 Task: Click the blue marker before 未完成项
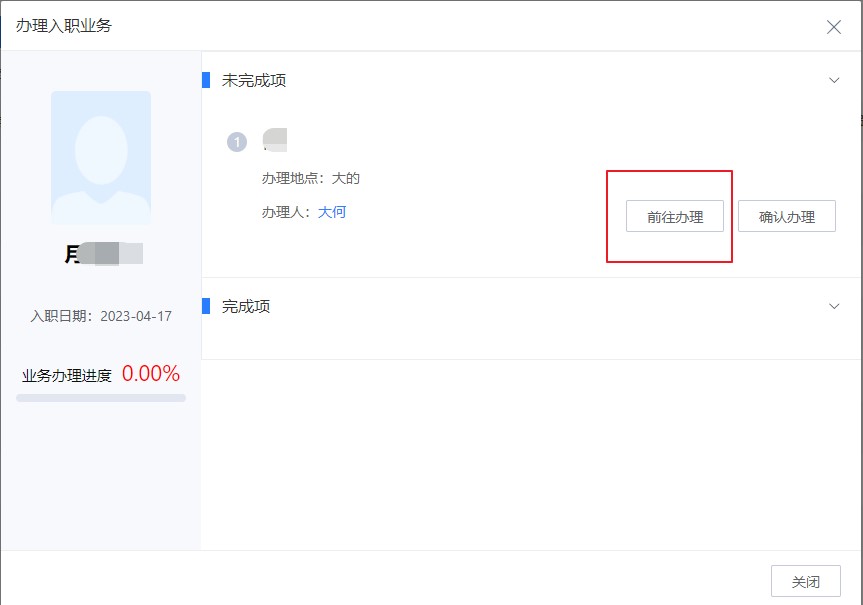(206, 80)
